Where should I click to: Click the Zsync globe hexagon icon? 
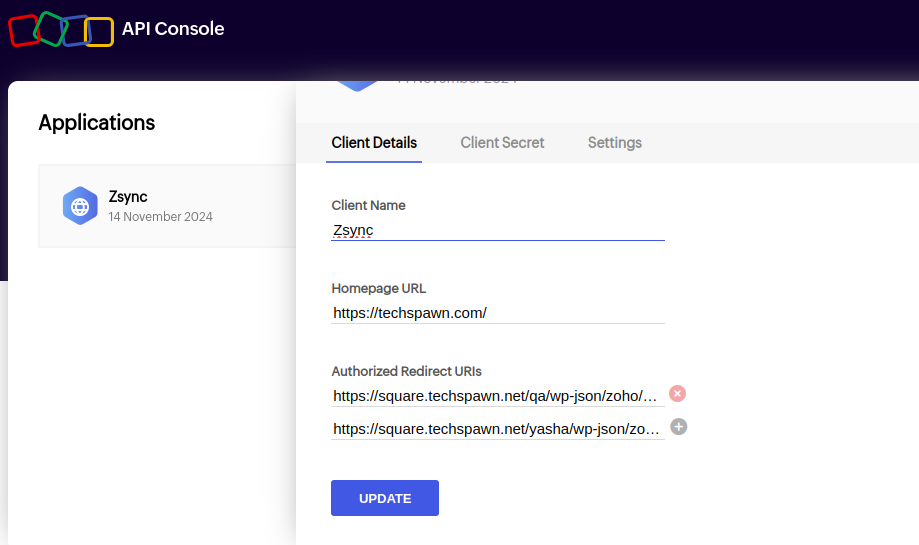[x=79, y=206]
